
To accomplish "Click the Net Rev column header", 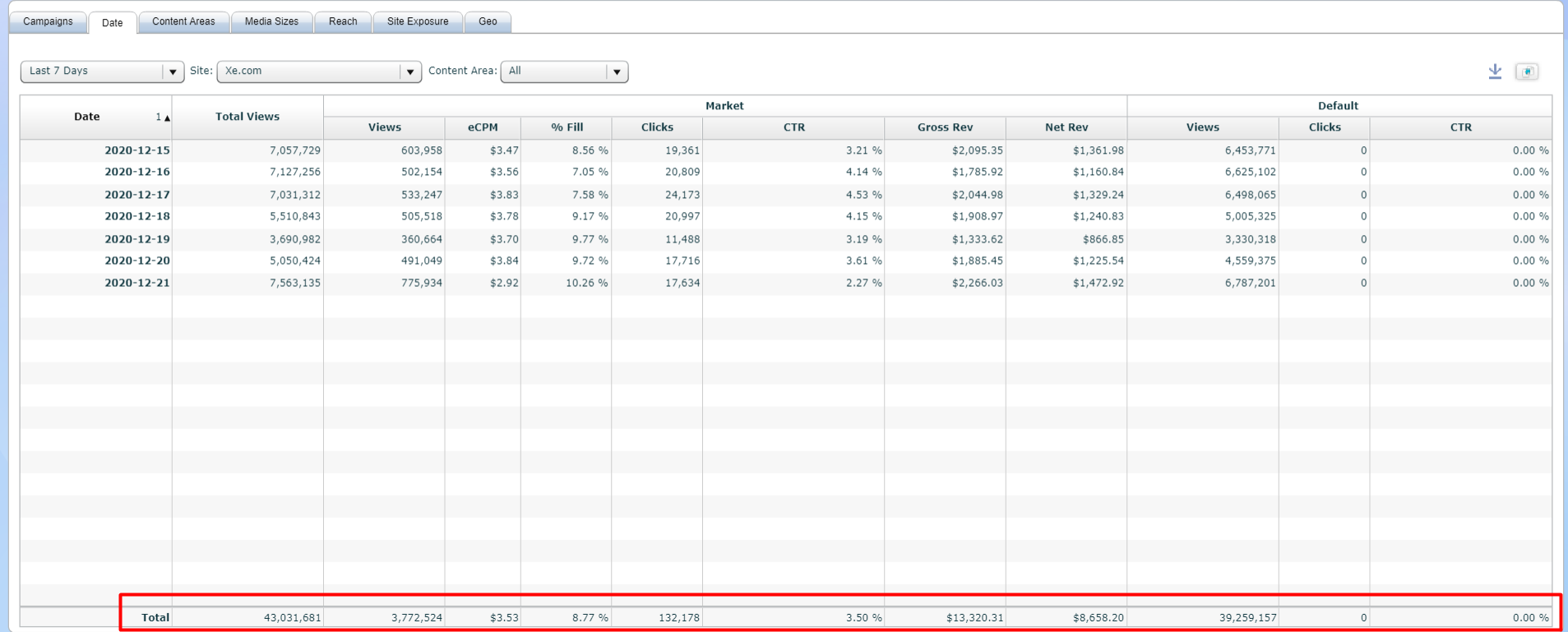I will [1066, 127].
